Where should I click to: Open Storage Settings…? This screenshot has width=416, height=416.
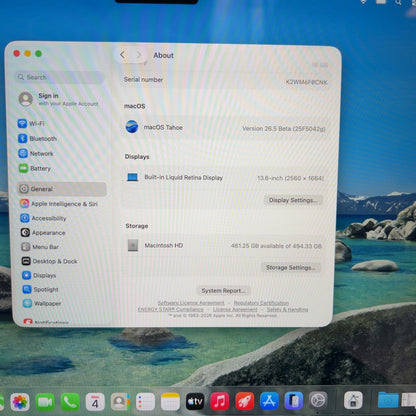click(291, 267)
